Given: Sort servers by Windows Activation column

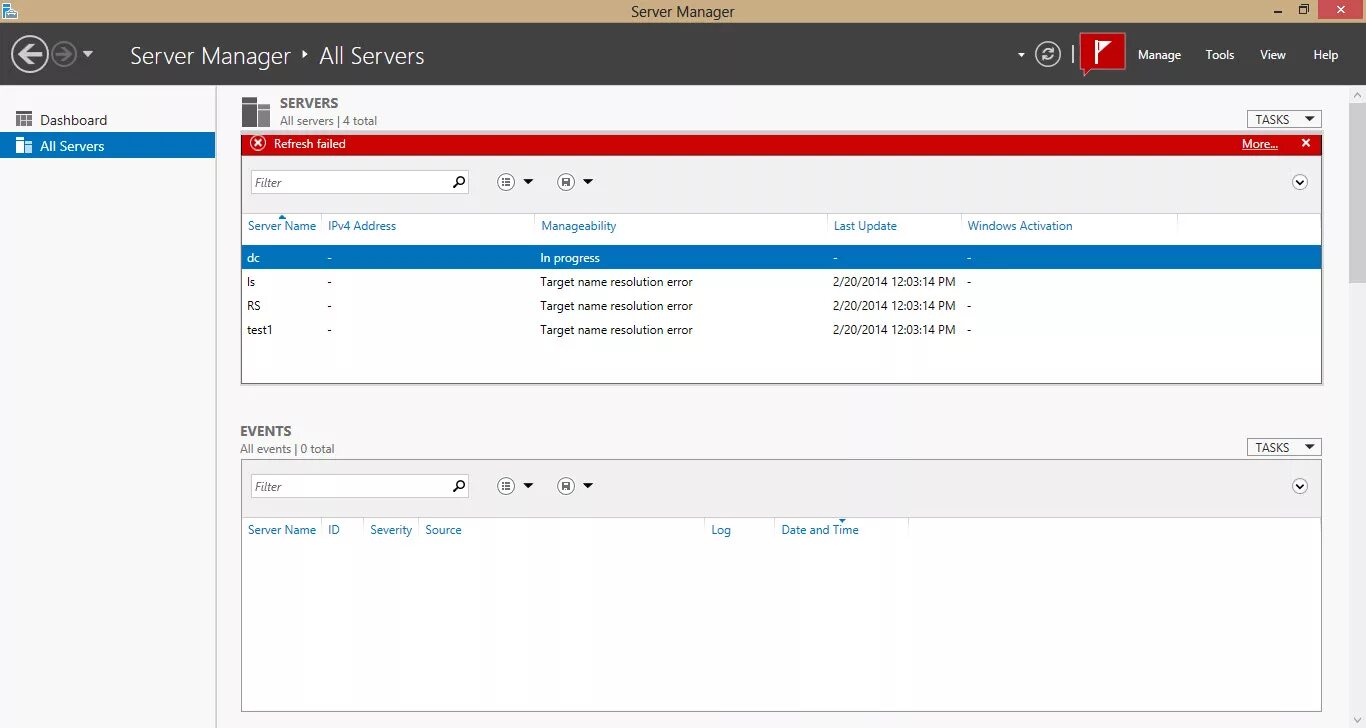Looking at the screenshot, I should 1020,226.
